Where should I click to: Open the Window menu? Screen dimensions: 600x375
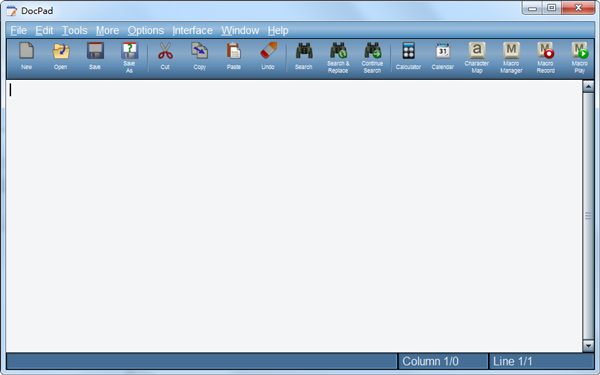click(240, 30)
